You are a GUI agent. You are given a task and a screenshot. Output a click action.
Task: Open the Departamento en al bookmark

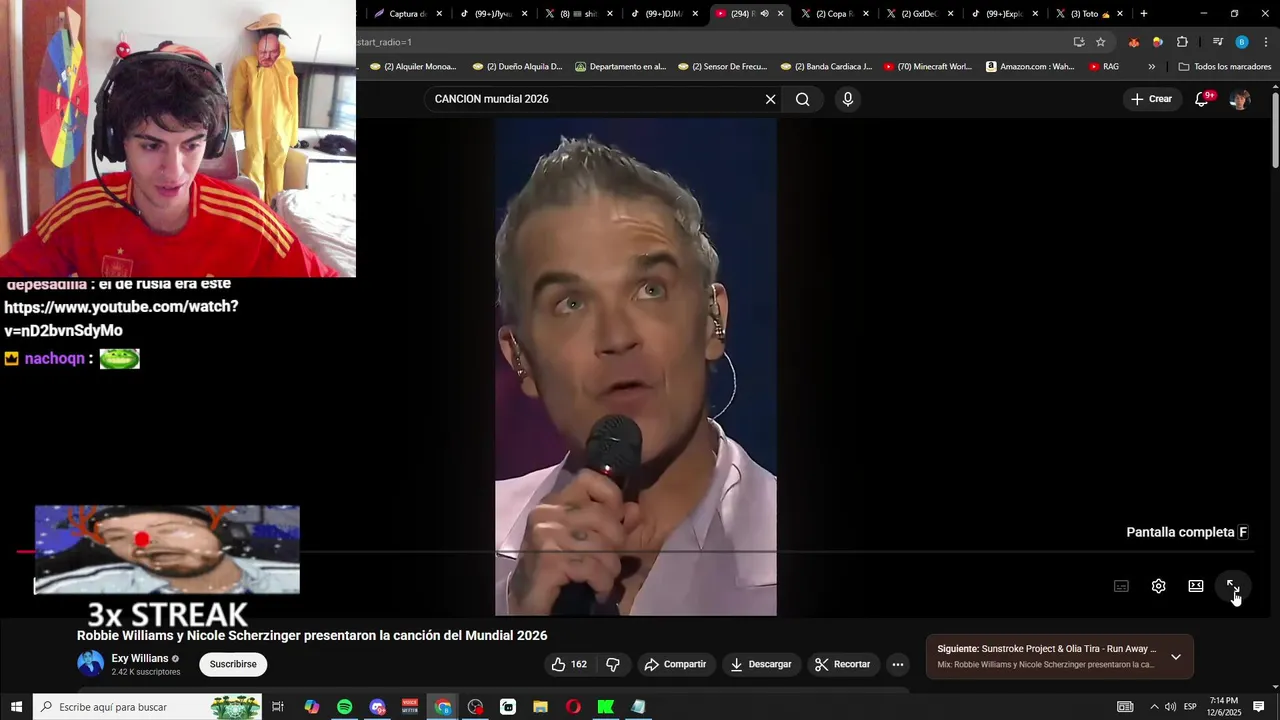(x=620, y=67)
